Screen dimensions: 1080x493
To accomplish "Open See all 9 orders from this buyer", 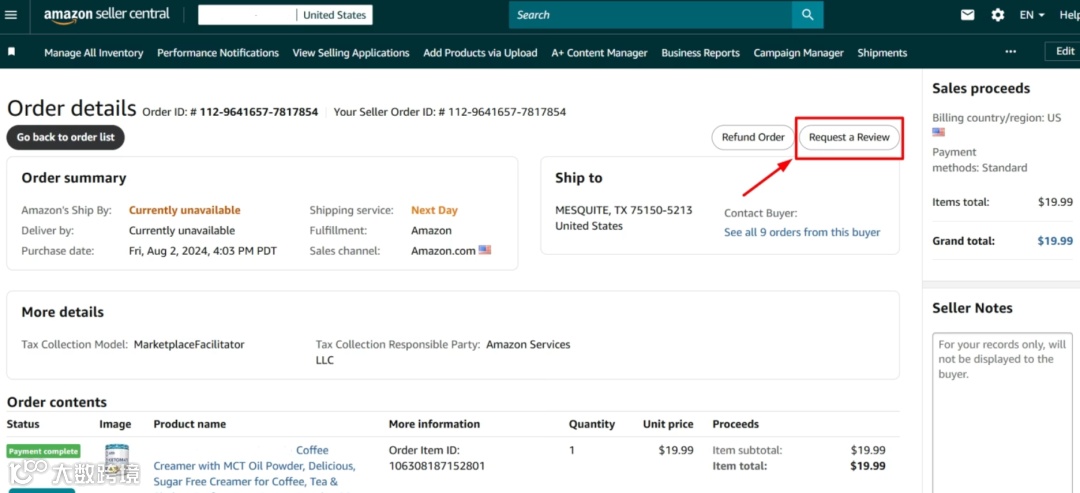I will point(802,232).
